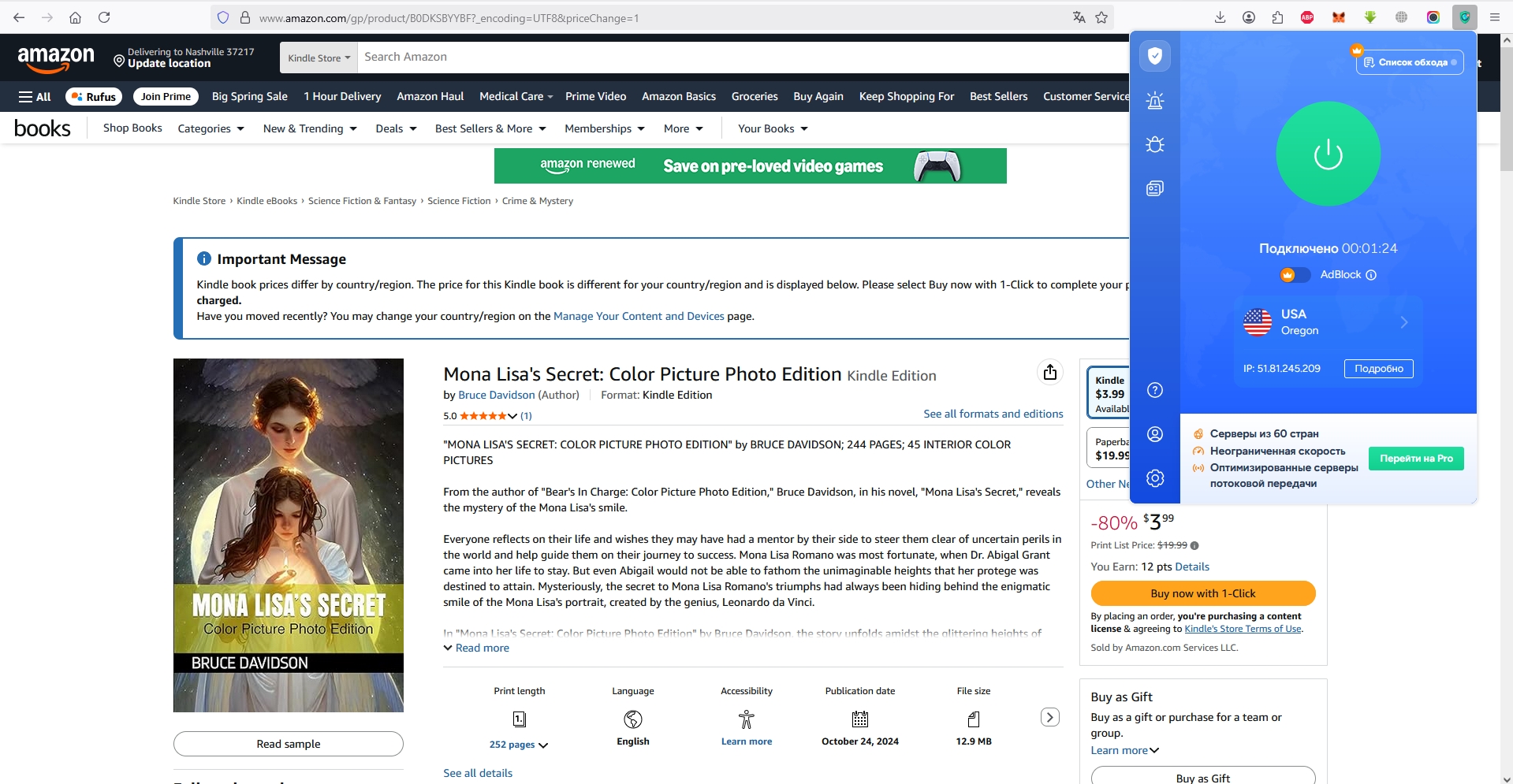Bookmark this page with the star icon
The height and width of the screenshot is (784, 1513).
(1101, 17)
